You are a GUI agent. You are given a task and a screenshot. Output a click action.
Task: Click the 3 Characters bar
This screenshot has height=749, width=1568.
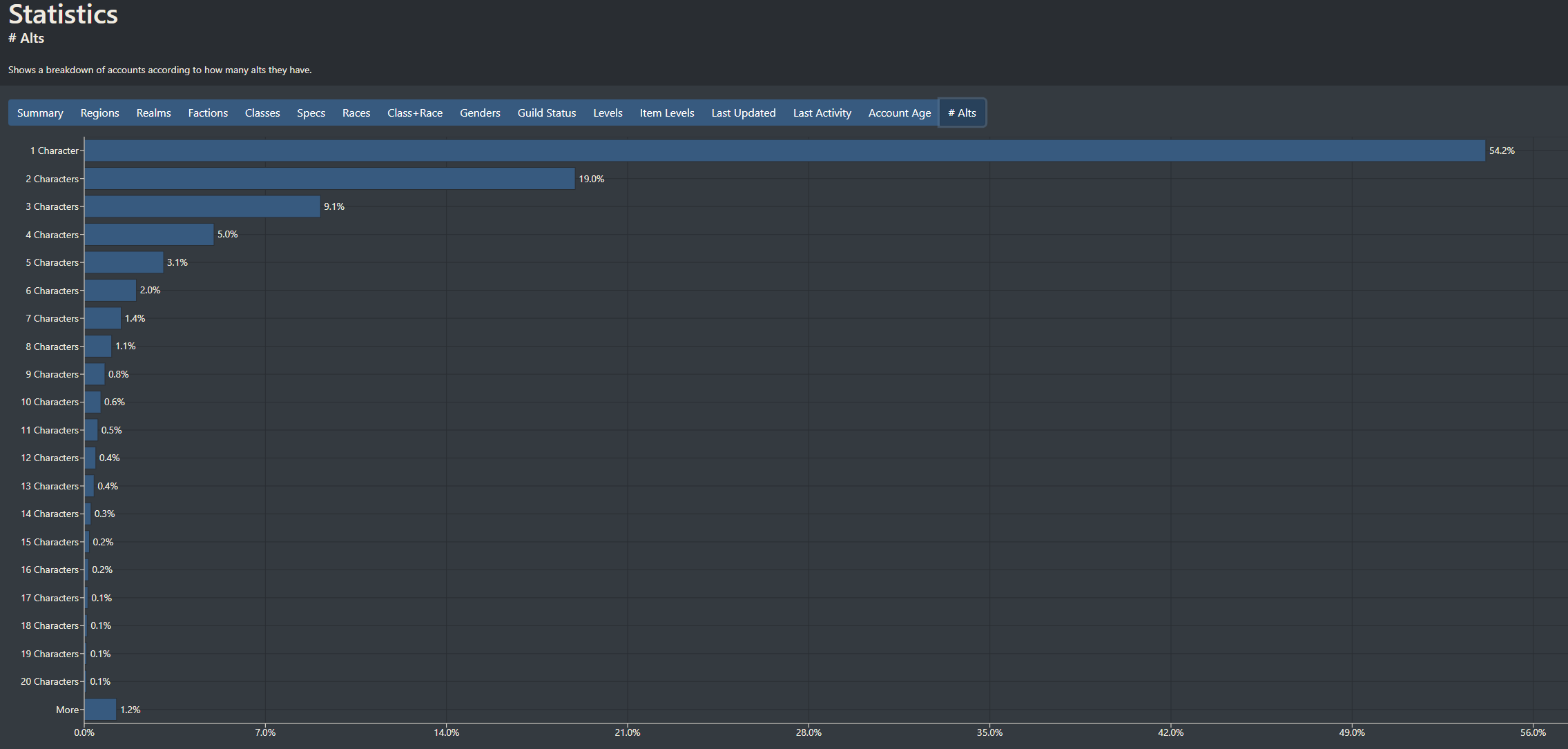coord(202,206)
